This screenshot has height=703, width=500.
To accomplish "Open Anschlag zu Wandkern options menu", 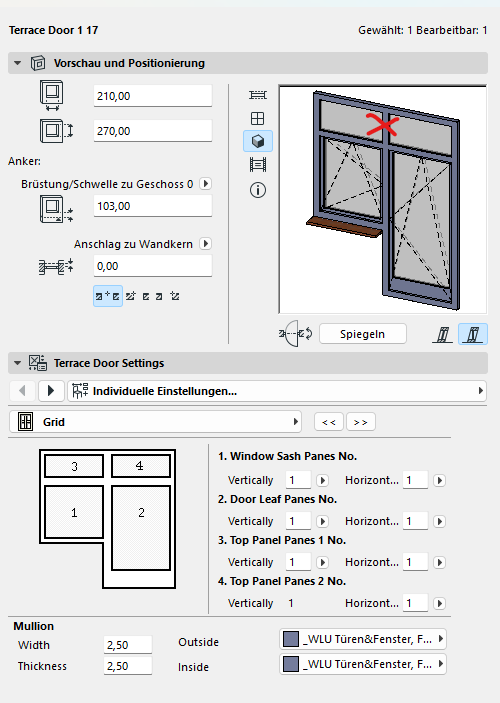I will click(x=206, y=243).
